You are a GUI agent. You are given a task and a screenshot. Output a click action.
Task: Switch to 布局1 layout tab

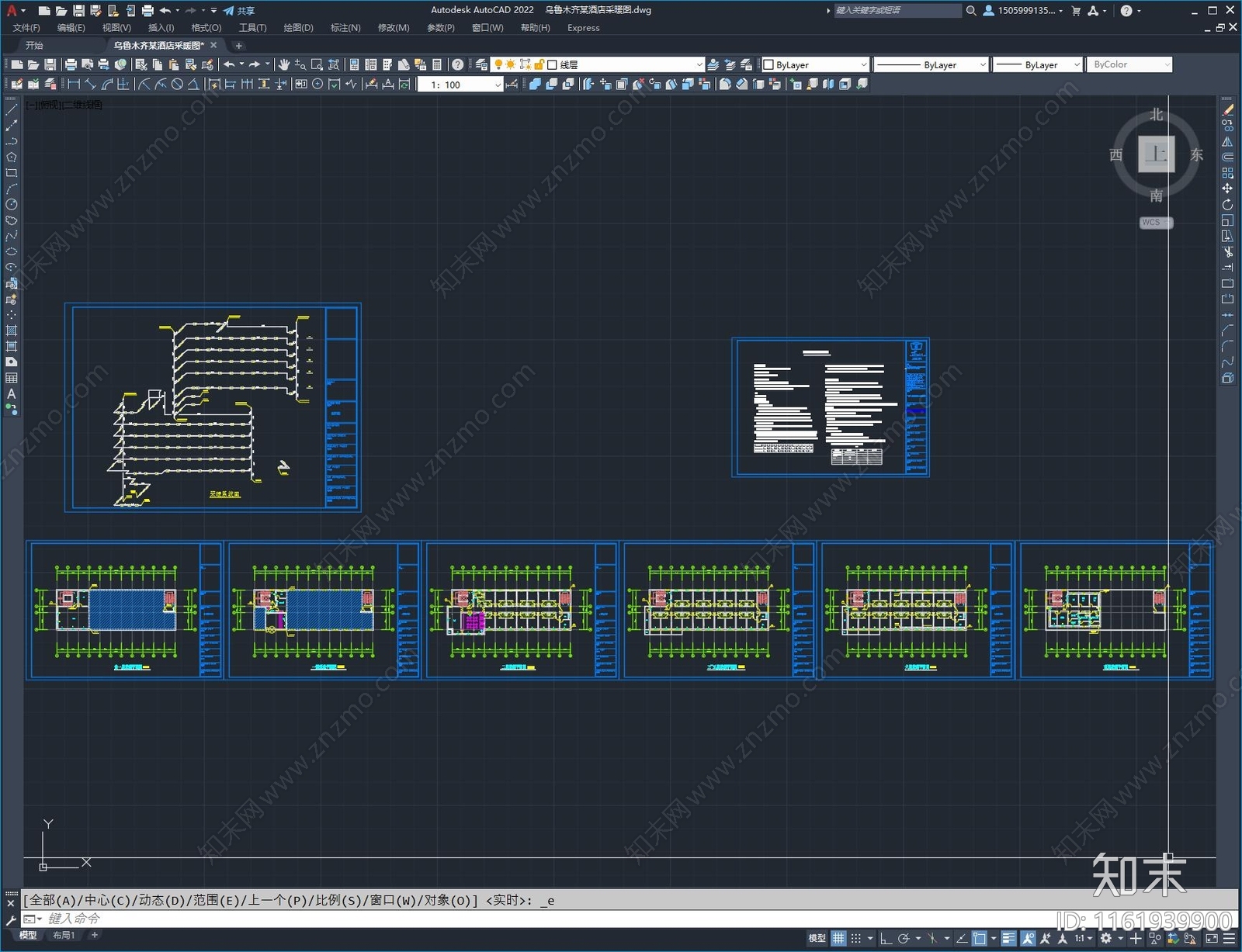coord(64,935)
